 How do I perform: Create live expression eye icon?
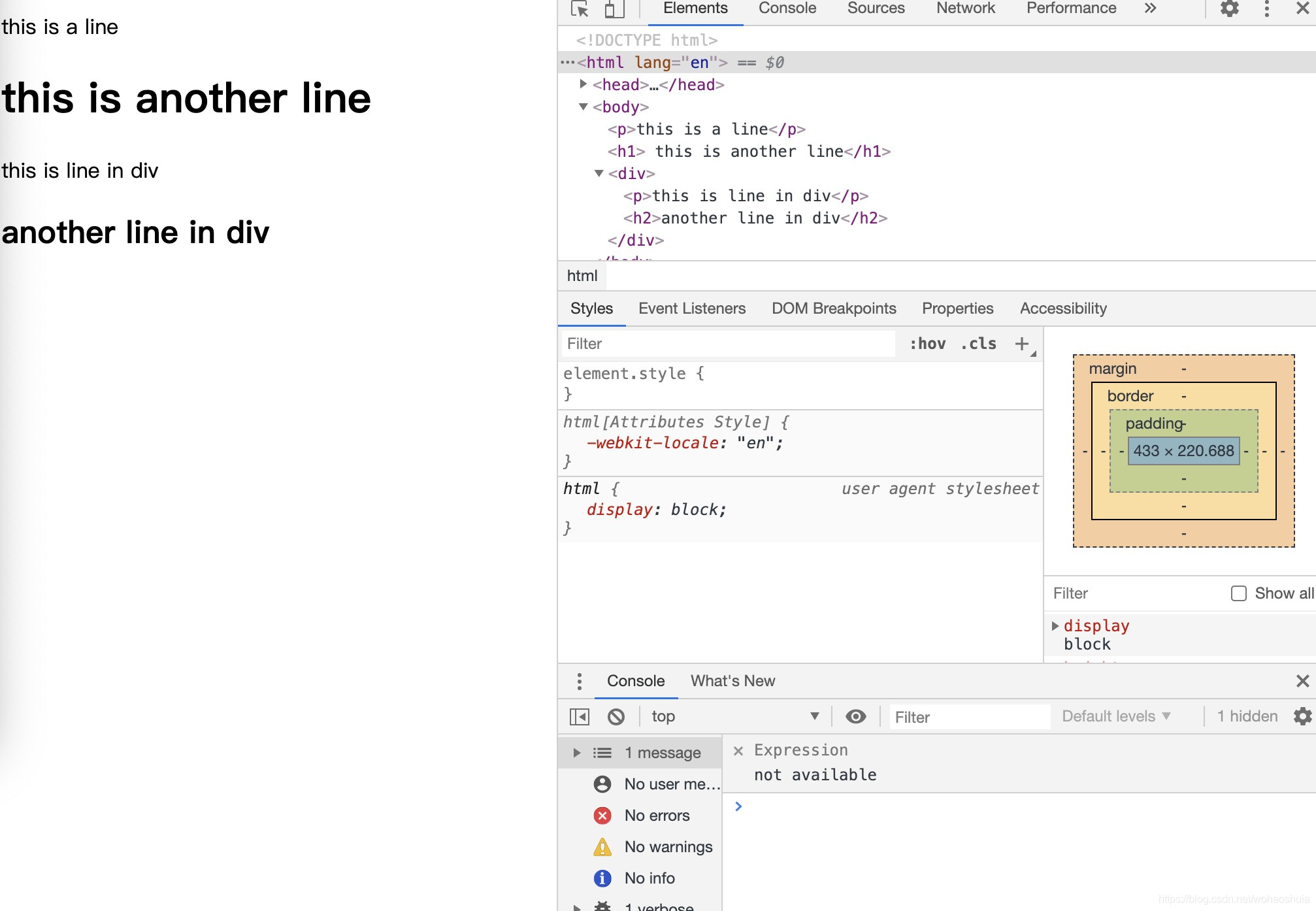(855, 717)
